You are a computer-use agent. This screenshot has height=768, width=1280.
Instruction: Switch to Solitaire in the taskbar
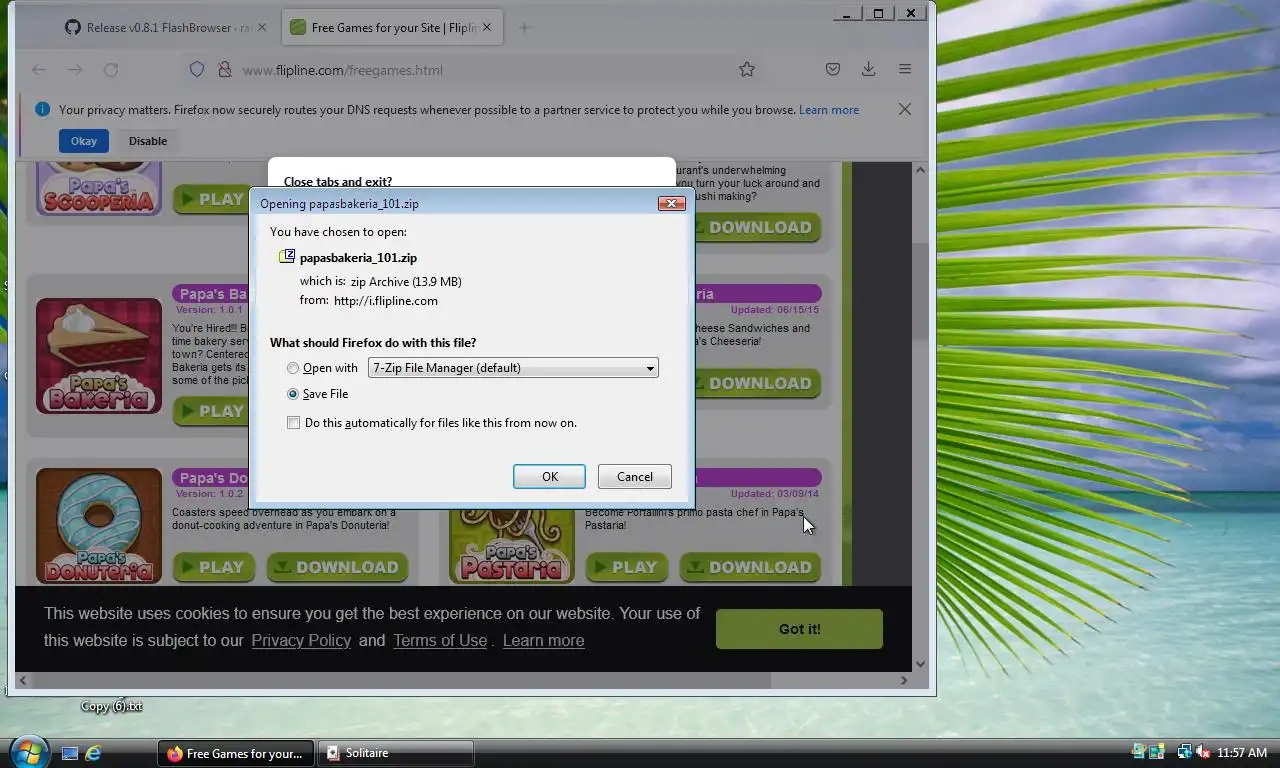(x=395, y=753)
